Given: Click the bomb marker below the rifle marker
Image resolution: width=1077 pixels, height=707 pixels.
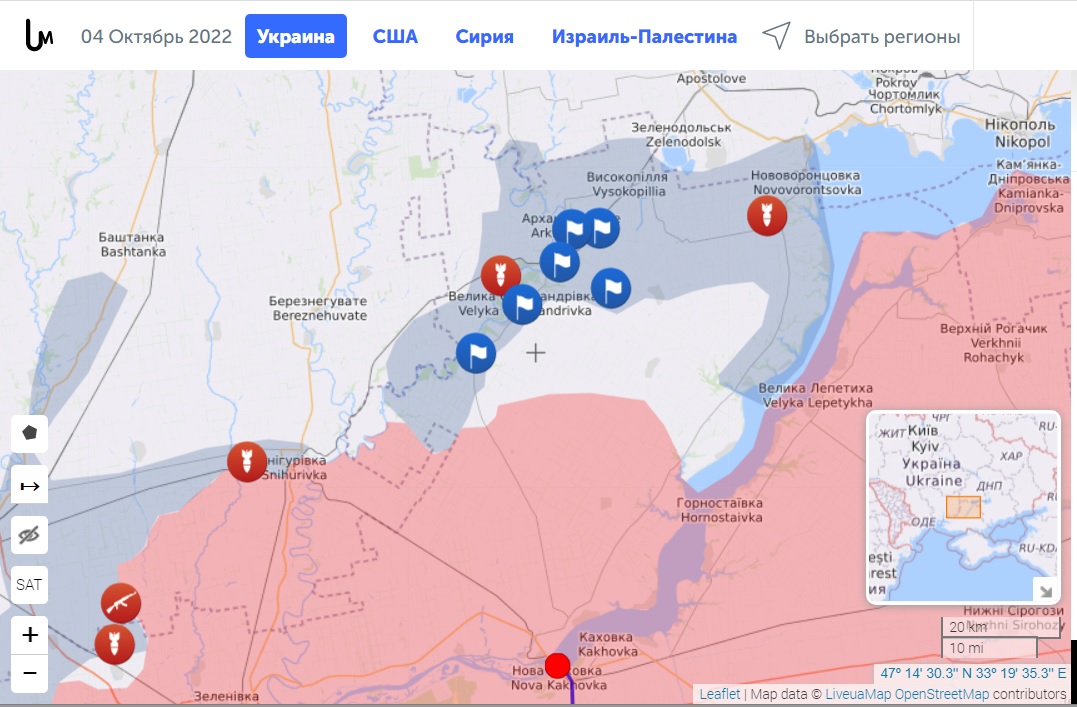Looking at the screenshot, I should pyautogui.click(x=115, y=645).
